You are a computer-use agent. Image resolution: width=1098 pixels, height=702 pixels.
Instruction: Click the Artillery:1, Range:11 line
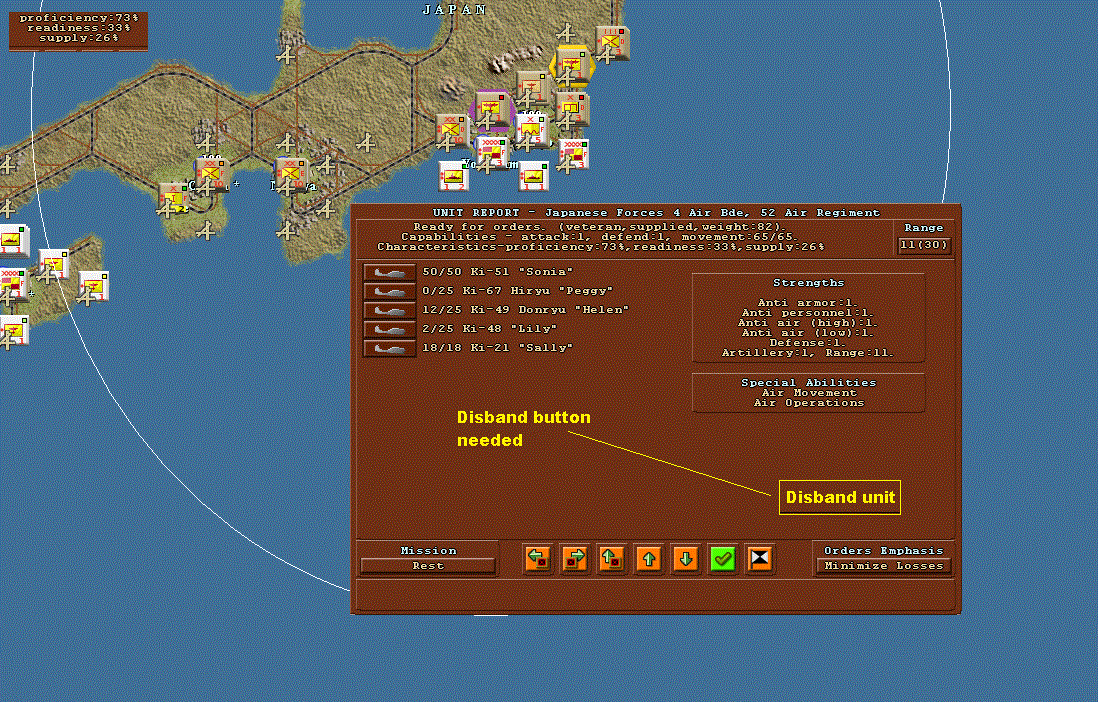point(808,353)
